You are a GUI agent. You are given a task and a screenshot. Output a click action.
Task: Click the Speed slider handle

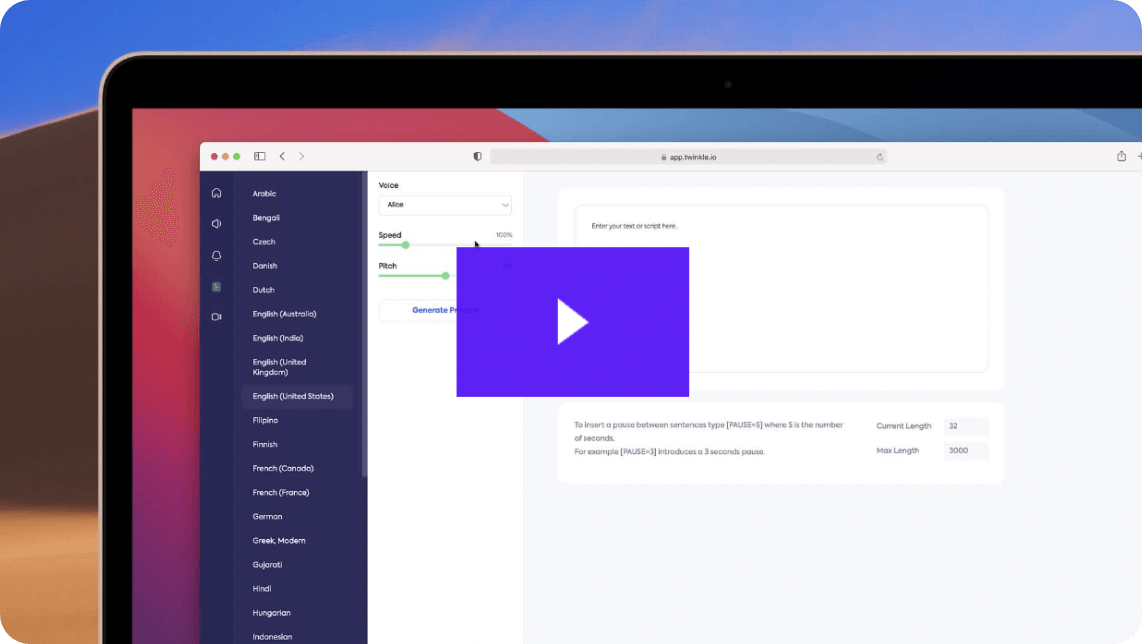tap(405, 245)
